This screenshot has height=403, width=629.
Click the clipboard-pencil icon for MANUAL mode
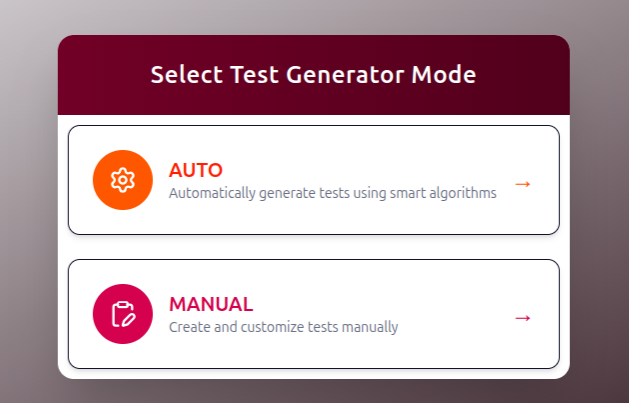[123, 314]
